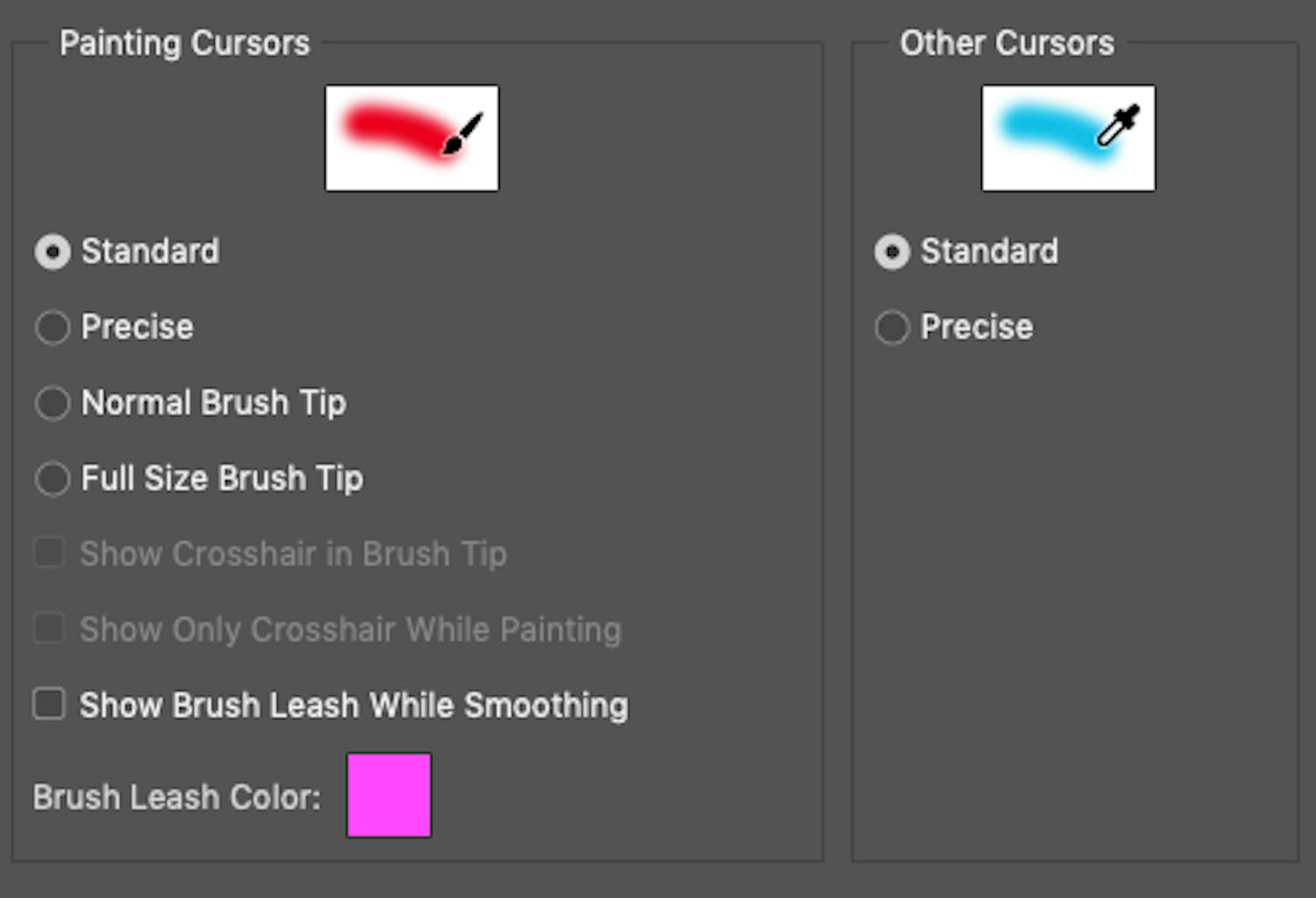Toggle the brush leash smoothing checkbox
The width and height of the screenshot is (1316, 898).
click(x=49, y=704)
